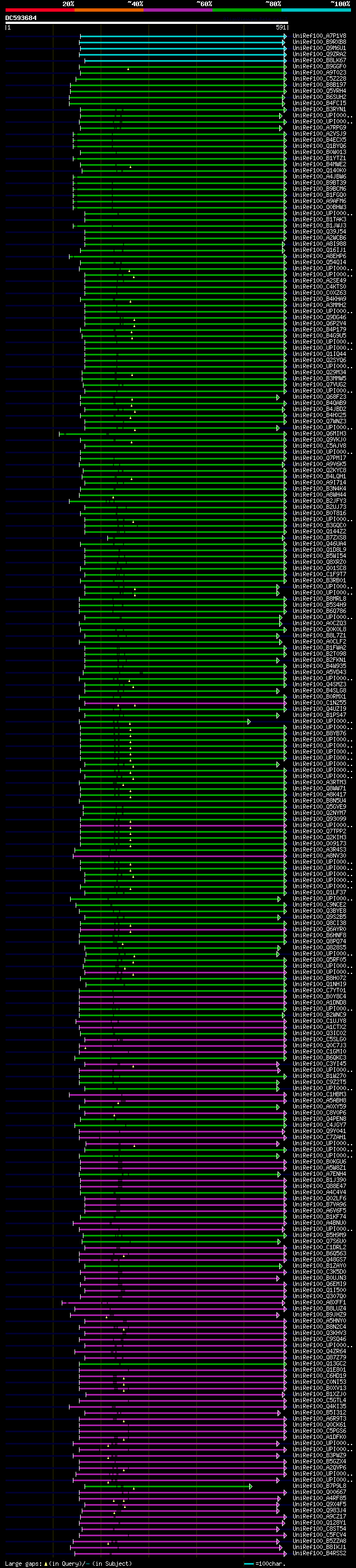The height and width of the screenshot is (1568, 356).
Task: Click the cyan ~100% legend color bar
Action: (316, 10)
